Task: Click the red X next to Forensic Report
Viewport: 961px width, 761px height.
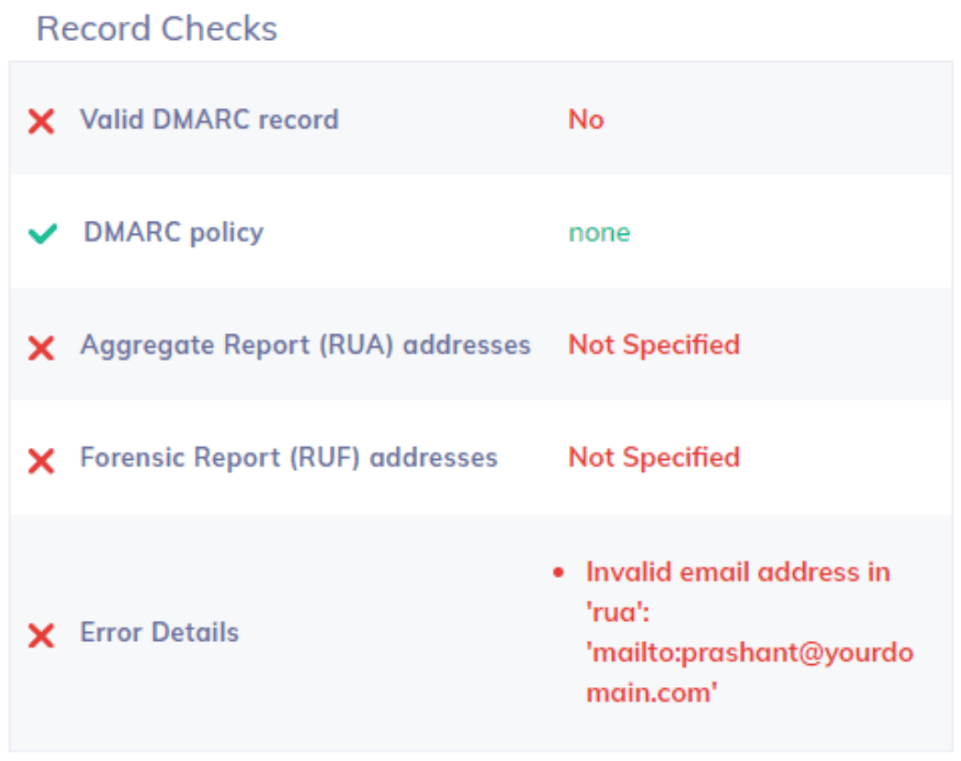Action: point(41,461)
